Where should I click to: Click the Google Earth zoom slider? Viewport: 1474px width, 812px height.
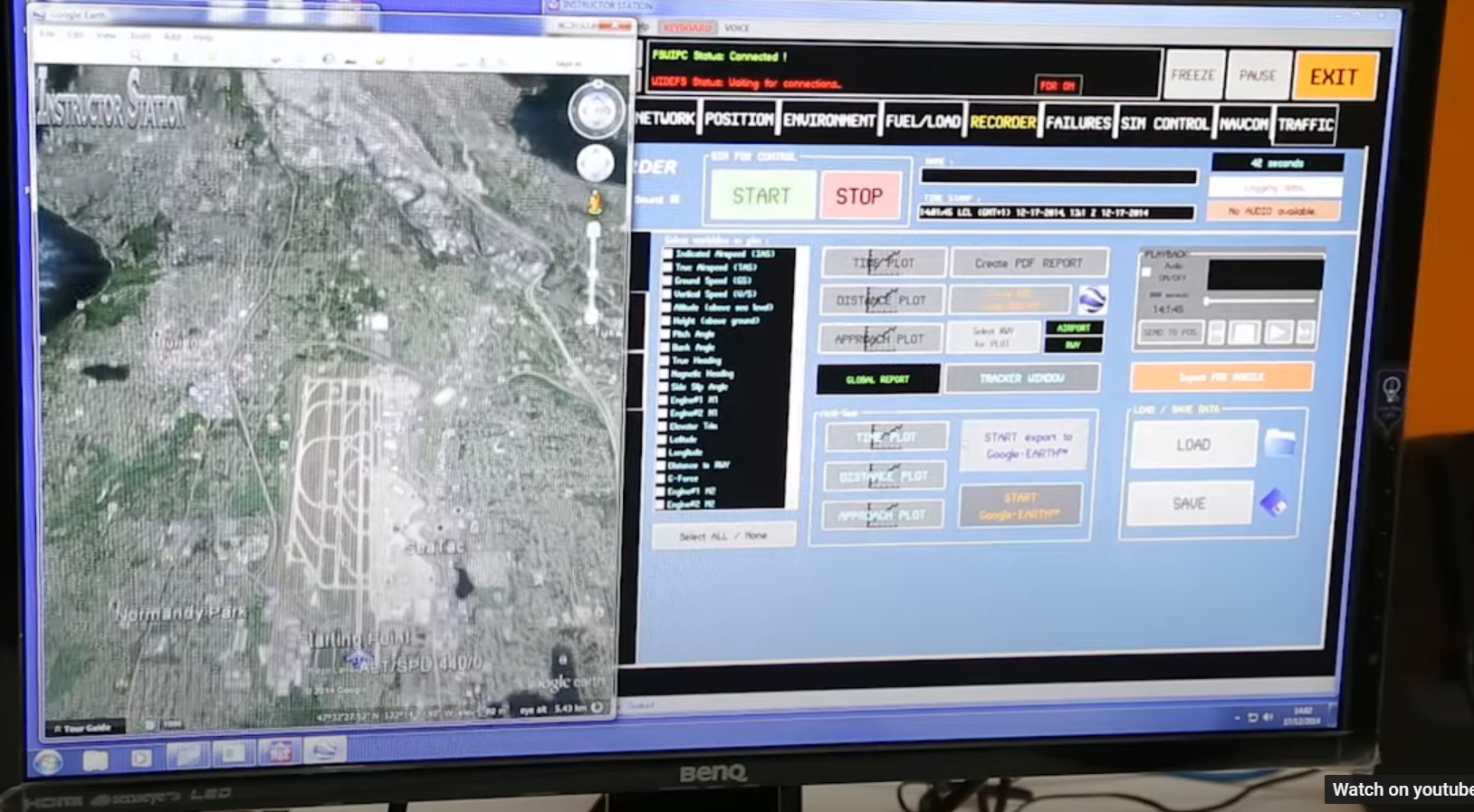click(x=594, y=272)
